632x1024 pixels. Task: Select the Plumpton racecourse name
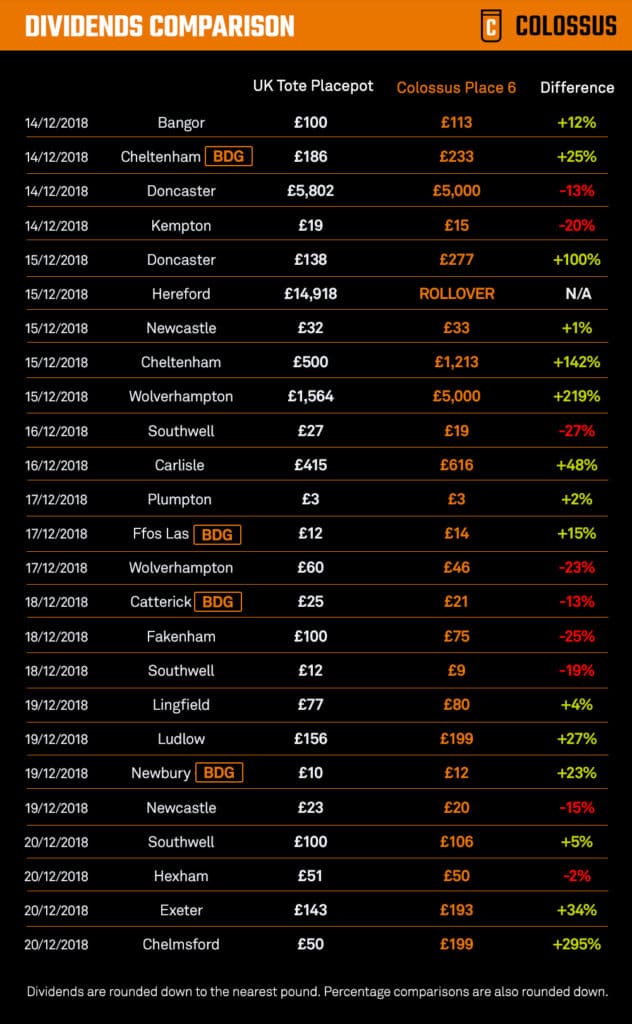pos(181,499)
